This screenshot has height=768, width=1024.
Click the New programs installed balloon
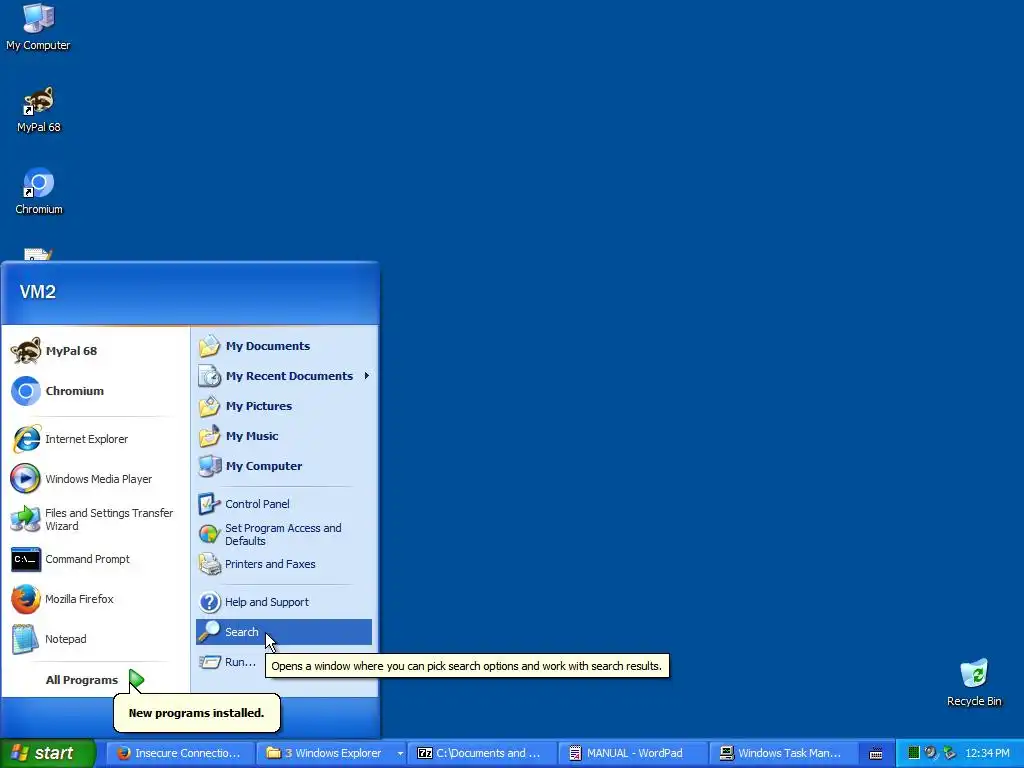[x=197, y=713]
